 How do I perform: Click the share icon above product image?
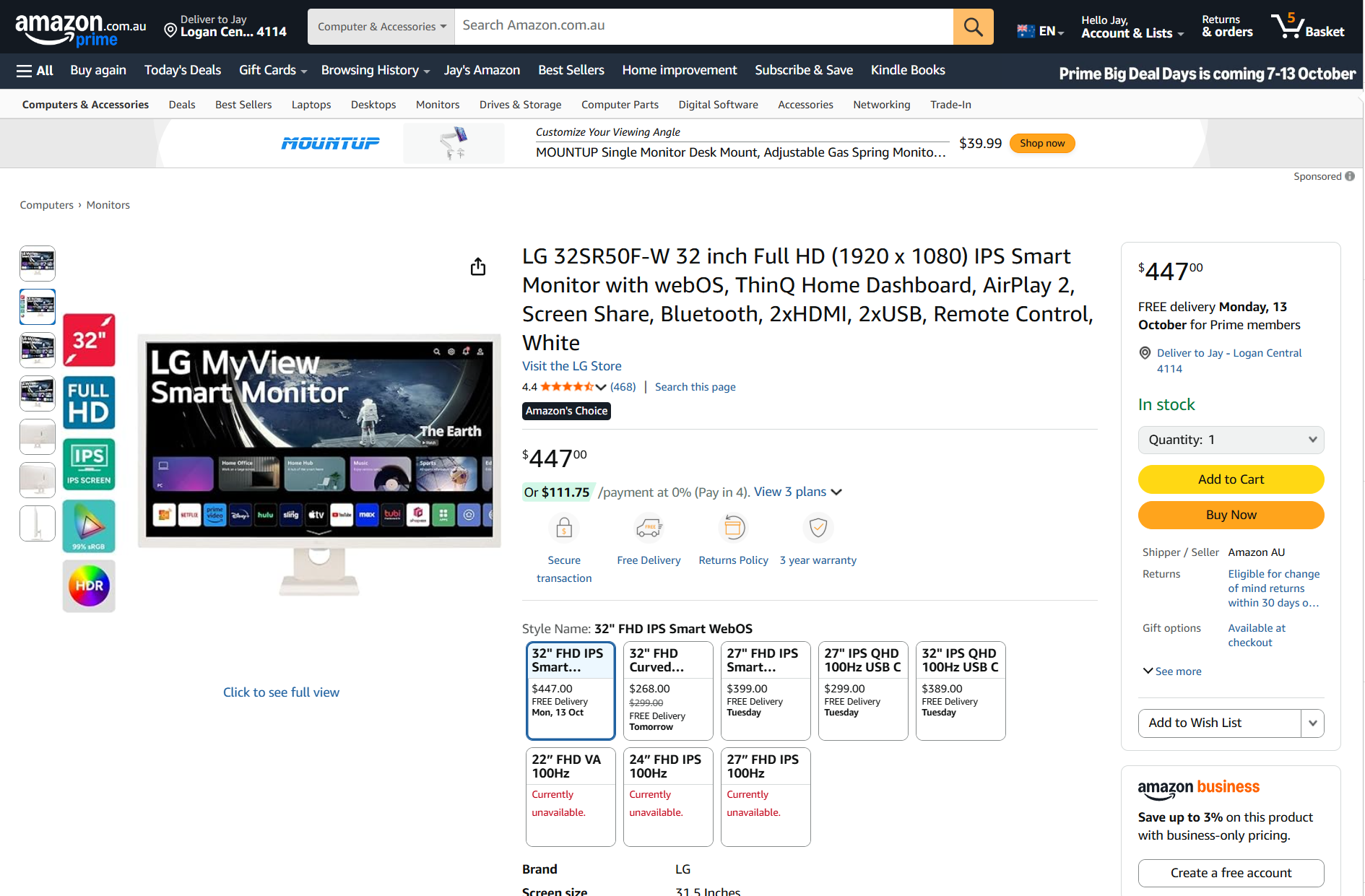click(478, 267)
